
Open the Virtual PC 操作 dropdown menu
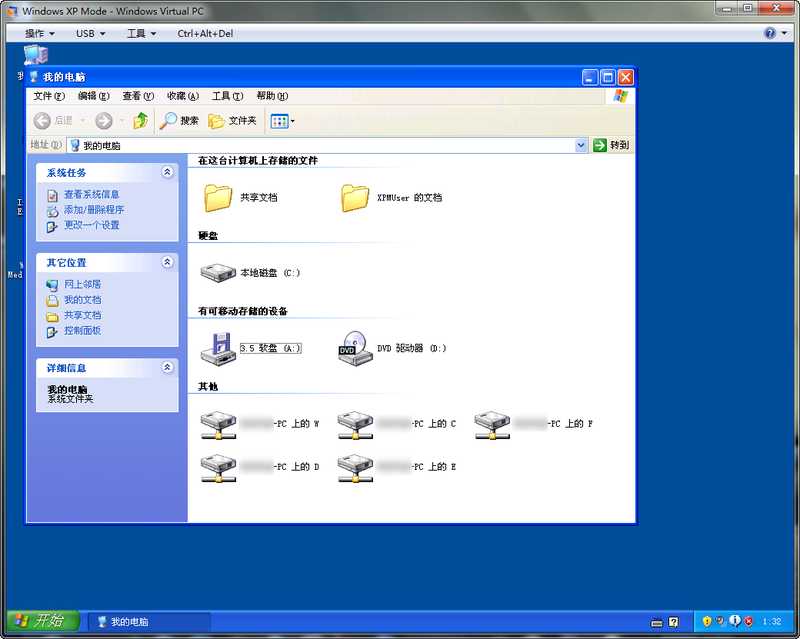[39, 34]
